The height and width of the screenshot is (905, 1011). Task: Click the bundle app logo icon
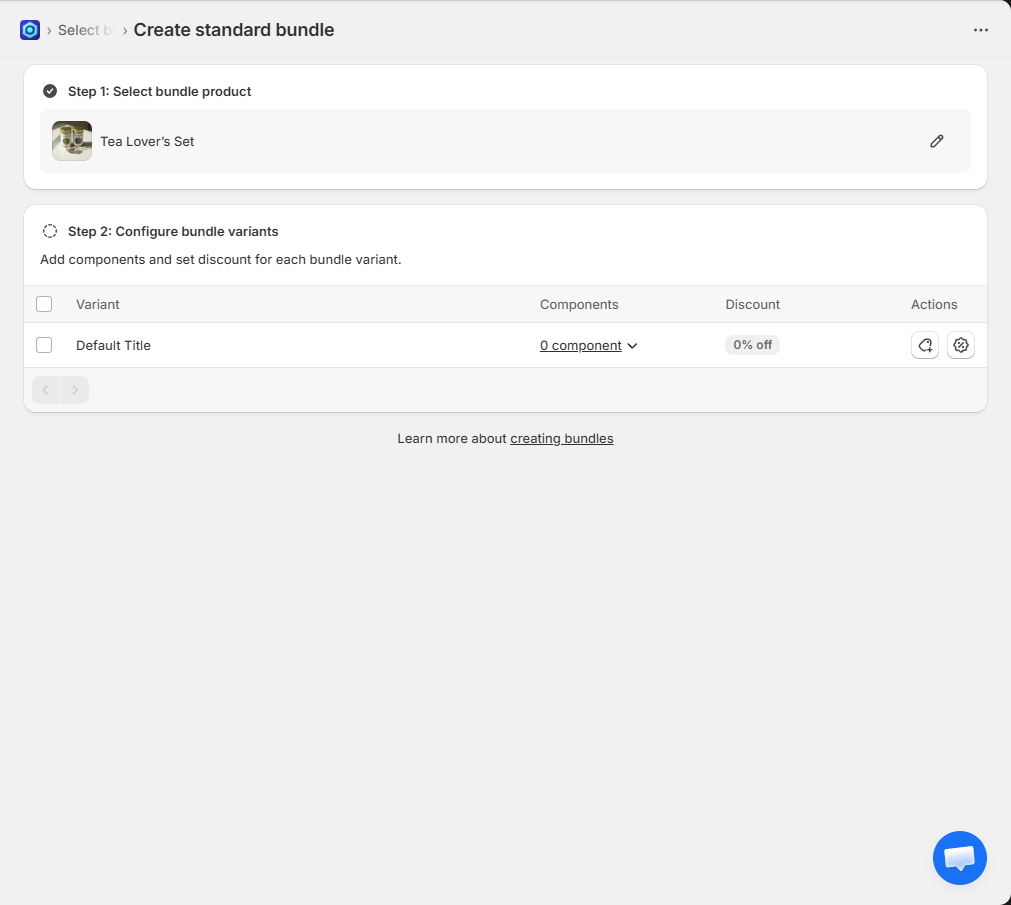[x=30, y=30]
